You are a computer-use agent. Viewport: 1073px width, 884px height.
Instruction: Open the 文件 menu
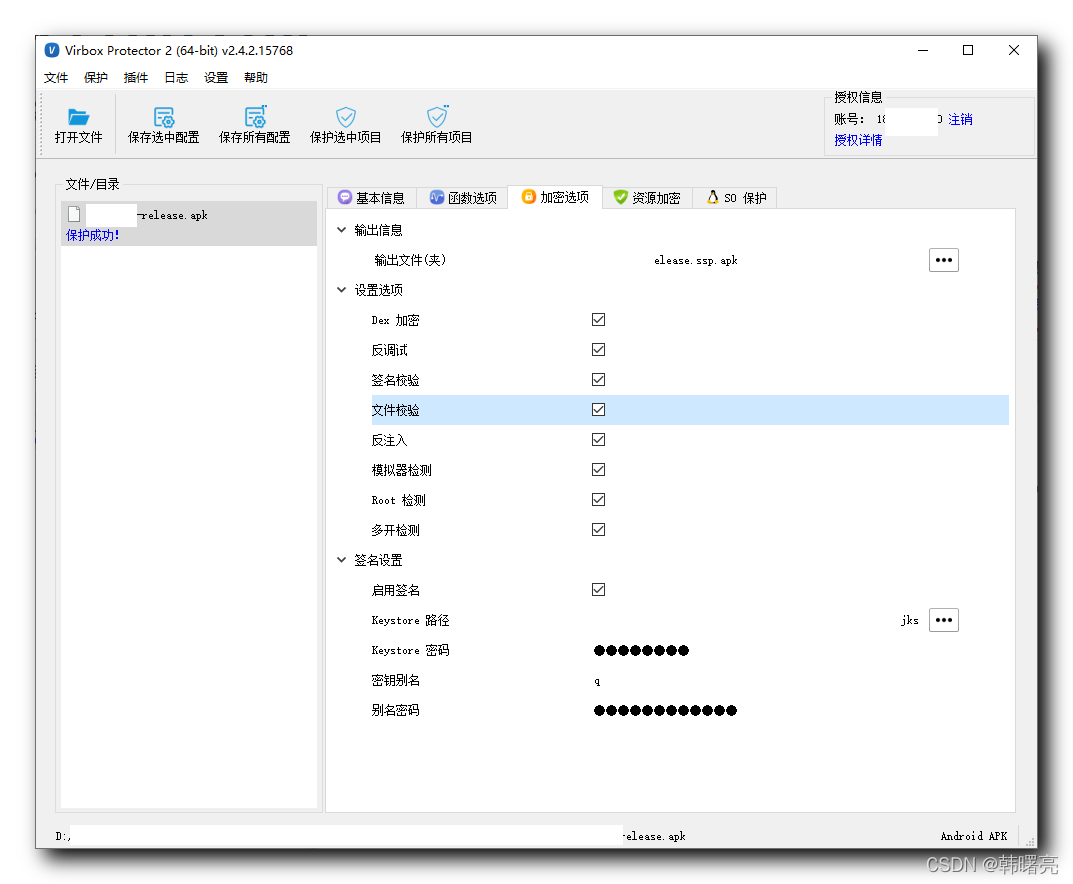tap(56, 77)
